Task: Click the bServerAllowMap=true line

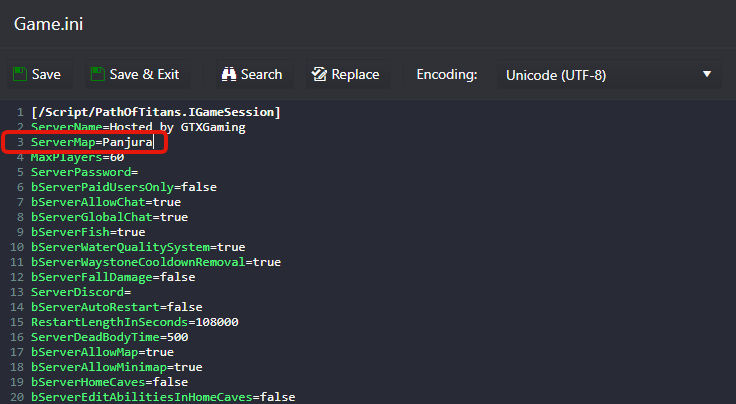Action: coord(102,352)
